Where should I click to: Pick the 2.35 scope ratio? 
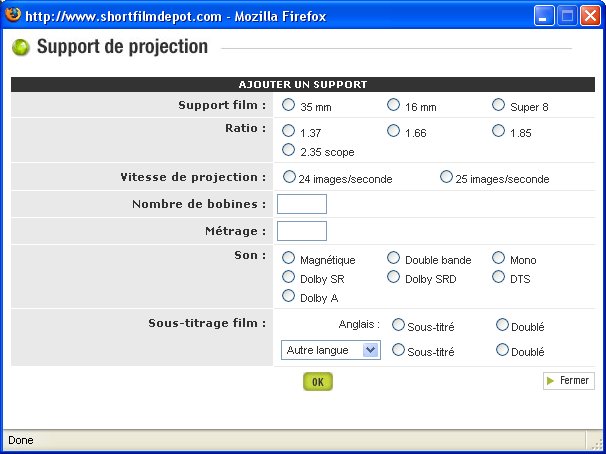pos(289,151)
